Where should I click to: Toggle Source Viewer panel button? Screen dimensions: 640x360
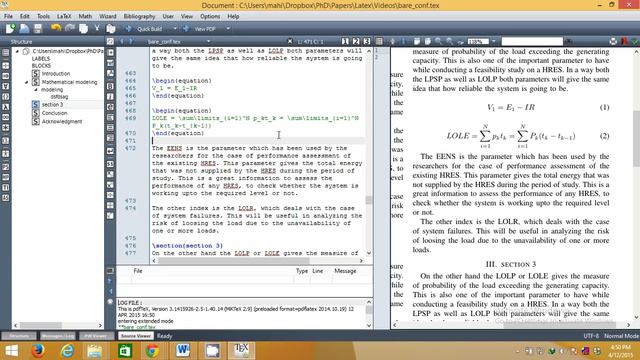point(136,336)
